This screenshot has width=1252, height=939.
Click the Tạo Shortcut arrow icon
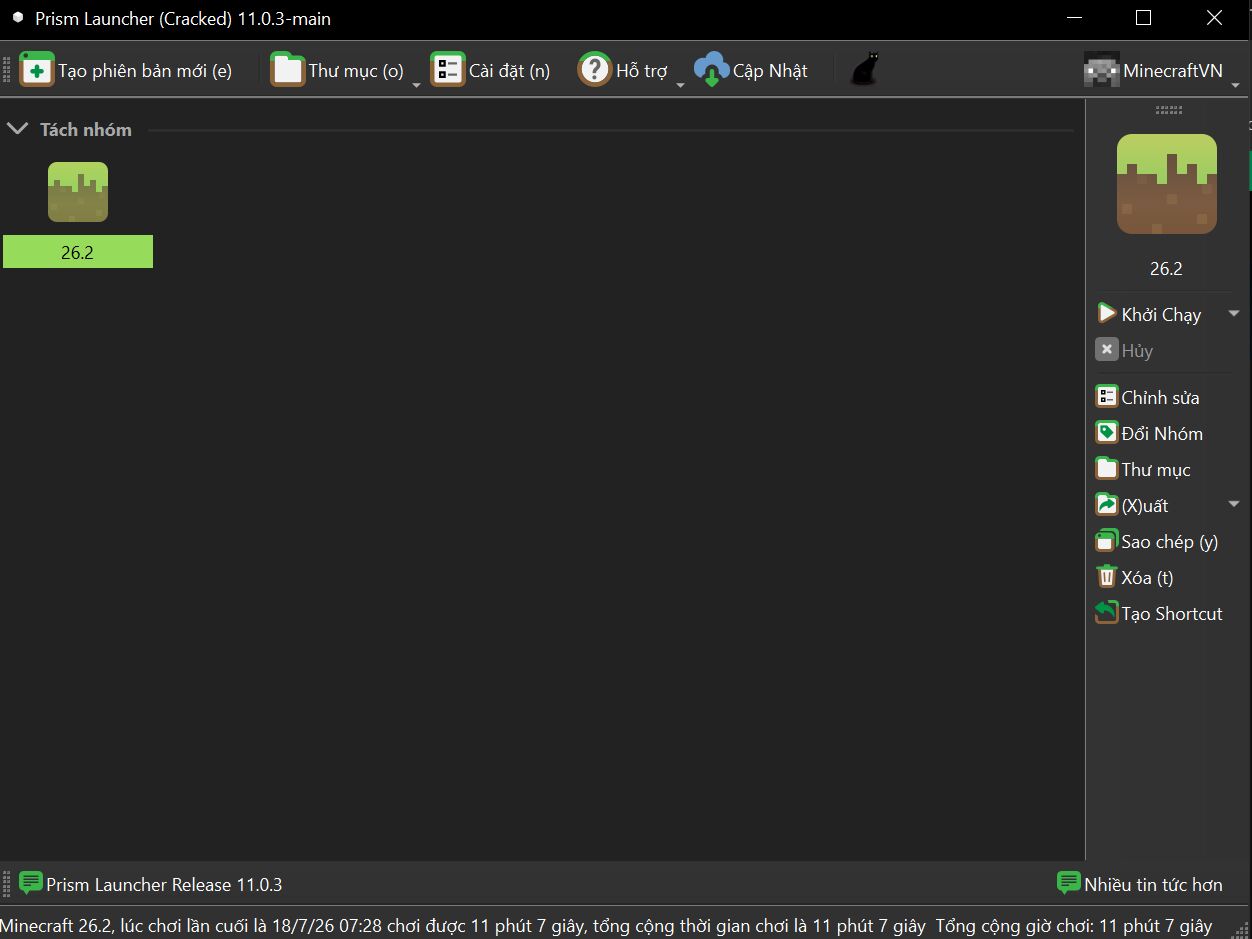point(1106,613)
